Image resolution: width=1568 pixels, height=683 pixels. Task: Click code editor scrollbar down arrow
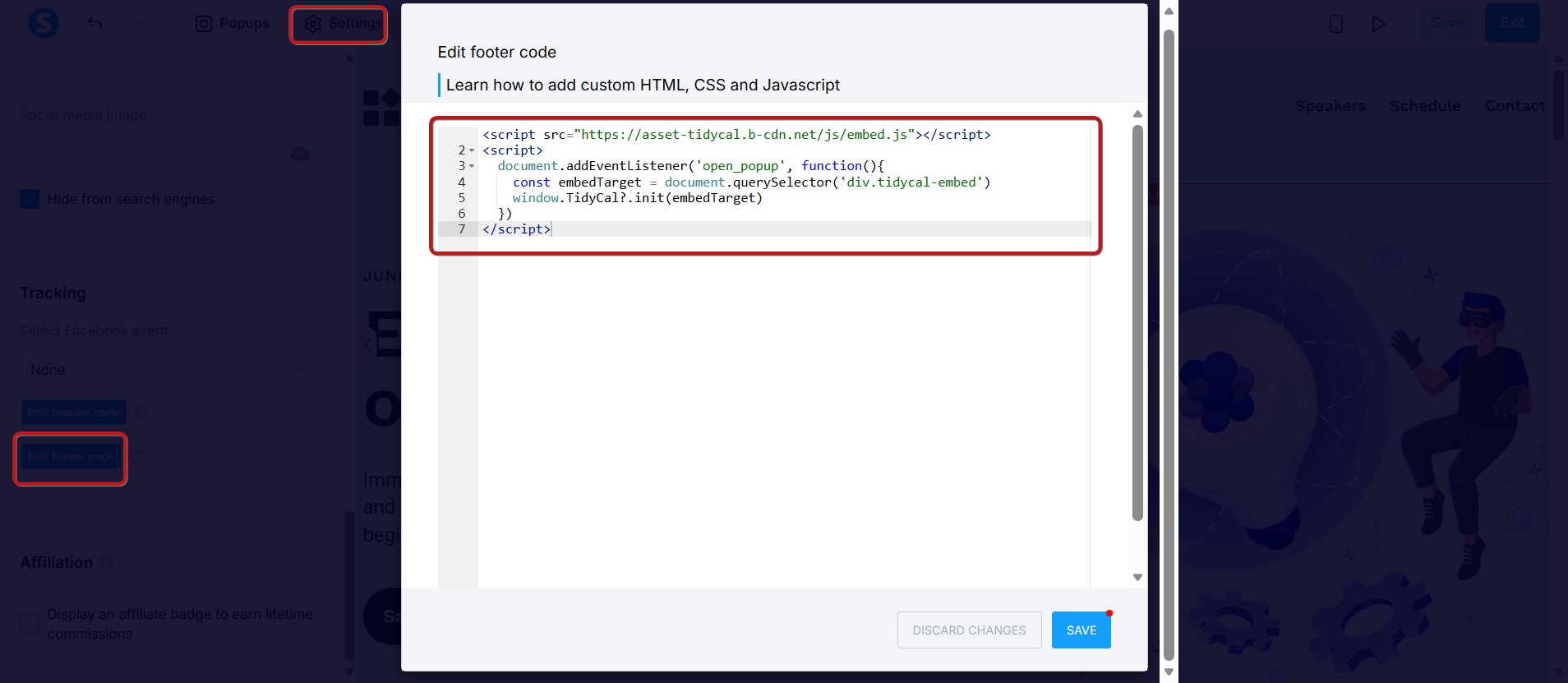tap(1137, 577)
